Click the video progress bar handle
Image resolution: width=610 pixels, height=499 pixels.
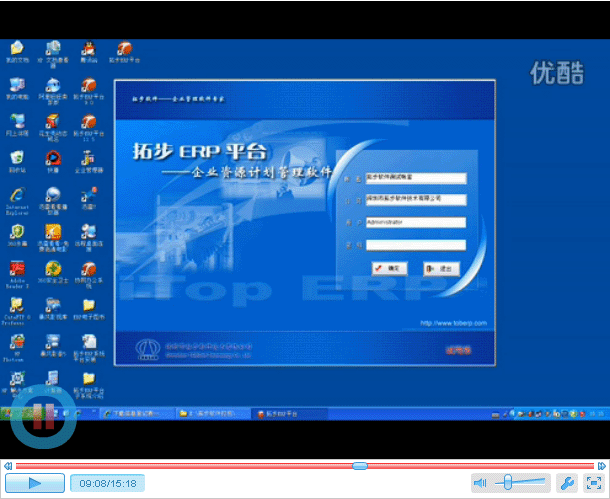pyautogui.click(x=359, y=465)
